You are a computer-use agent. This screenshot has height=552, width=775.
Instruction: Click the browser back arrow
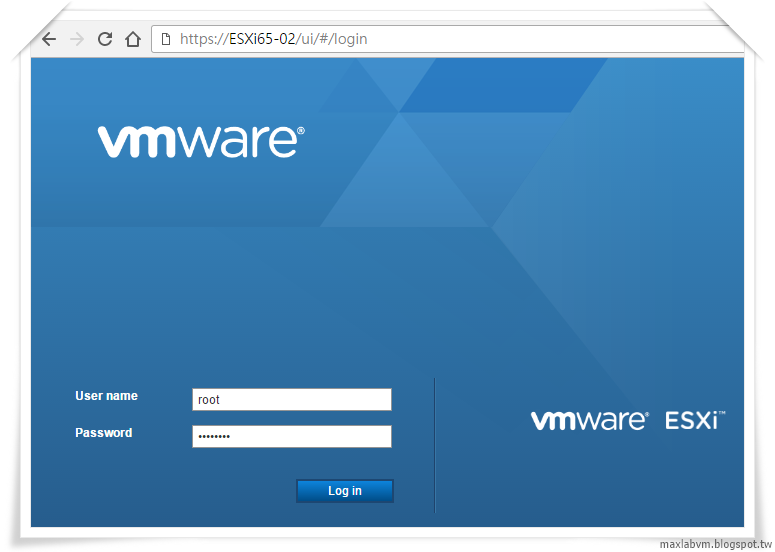coord(49,39)
